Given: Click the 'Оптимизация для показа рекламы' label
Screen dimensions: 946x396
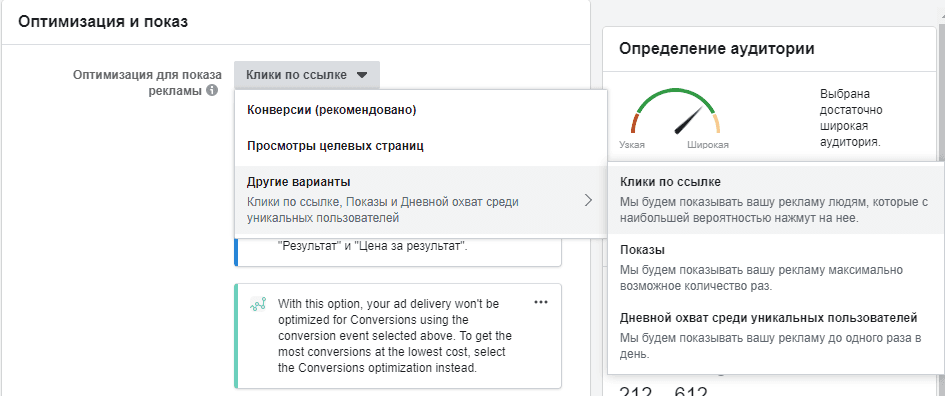Looking at the screenshot, I should pos(147,83).
